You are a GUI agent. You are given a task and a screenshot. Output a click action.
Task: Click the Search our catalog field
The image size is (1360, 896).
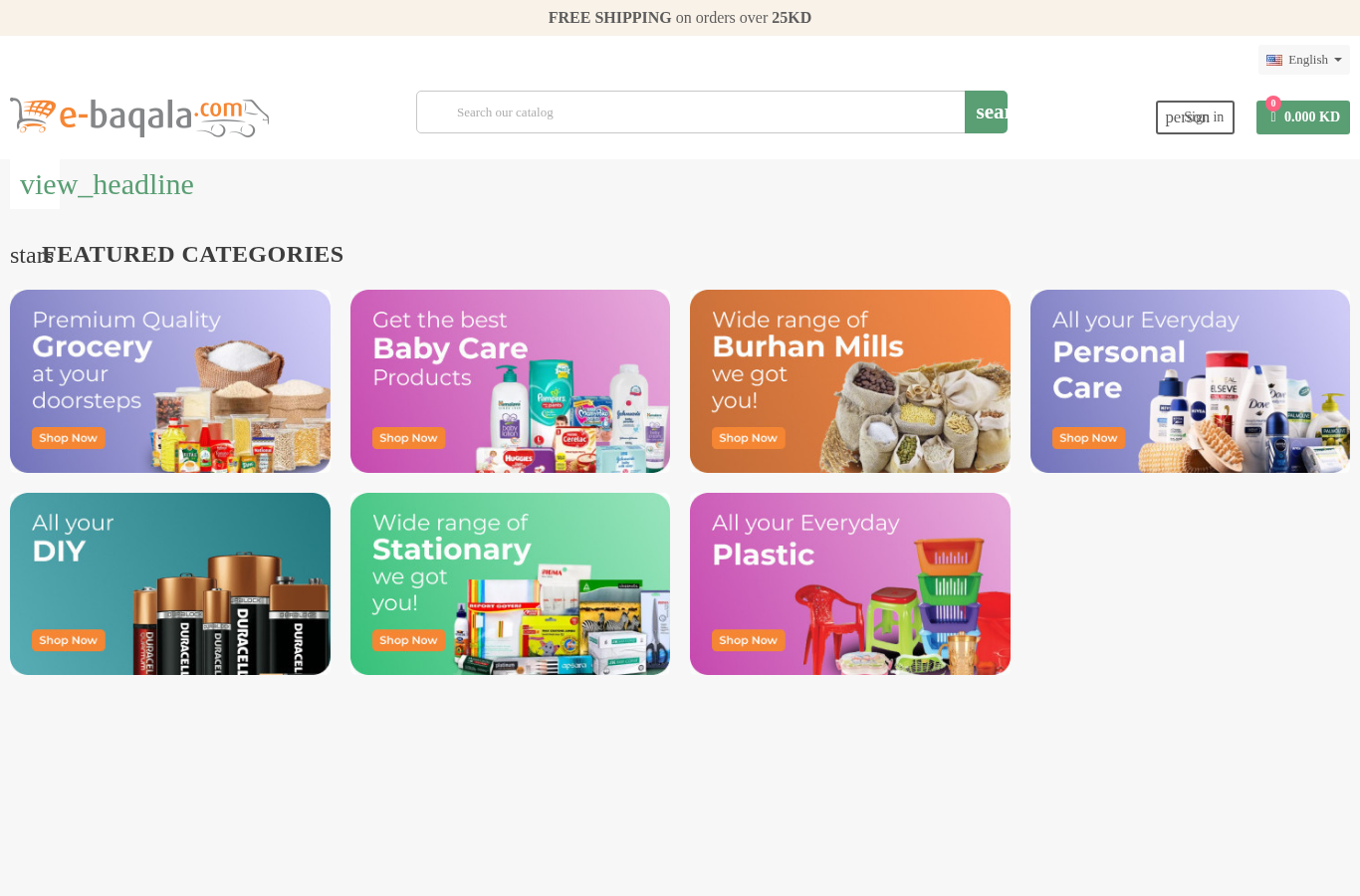pos(691,112)
